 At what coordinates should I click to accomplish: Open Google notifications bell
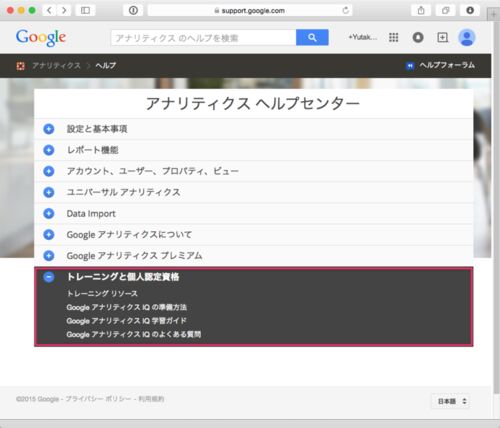click(418, 37)
